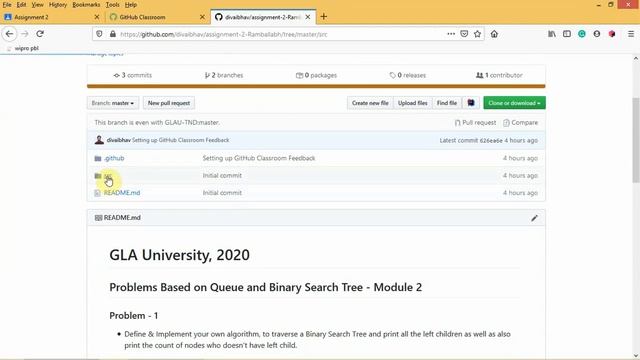Click divaibhav's avatar in commit row
The width and height of the screenshot is (640, 360).
point(99,140)
